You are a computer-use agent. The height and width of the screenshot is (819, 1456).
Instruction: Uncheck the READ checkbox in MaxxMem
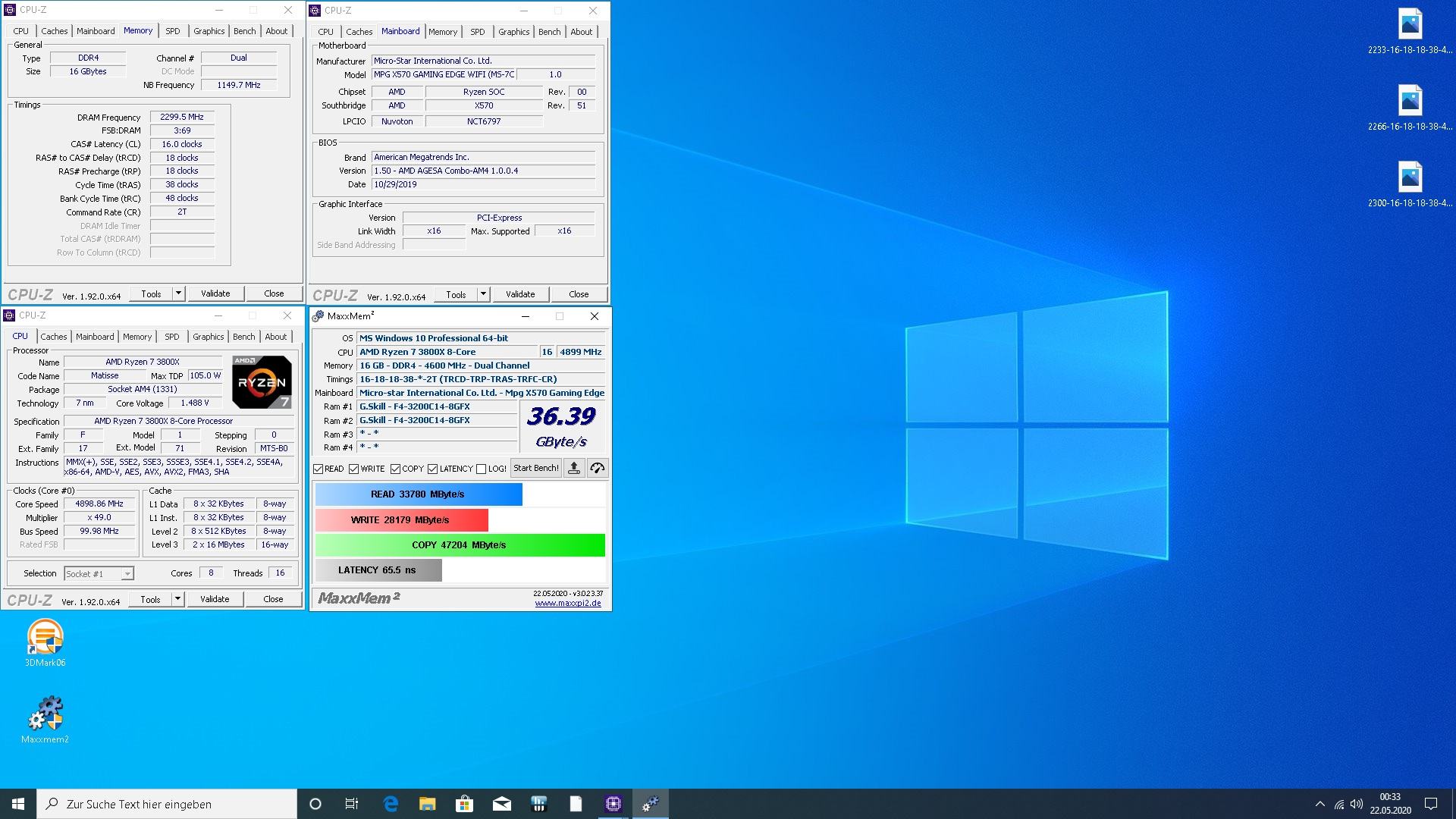click(x=318, y=469)
